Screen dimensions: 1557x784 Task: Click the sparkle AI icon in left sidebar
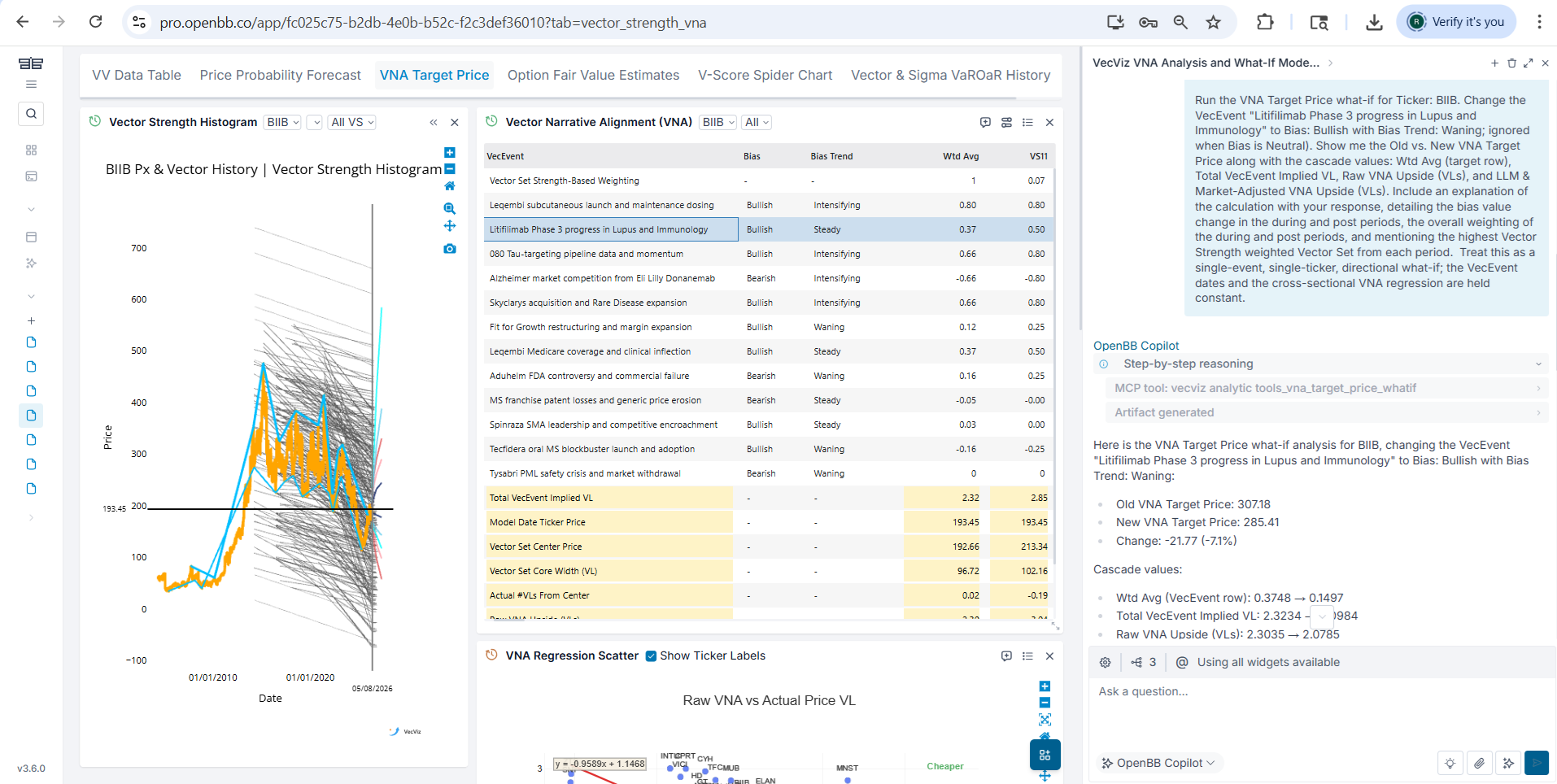pos(31,264)
